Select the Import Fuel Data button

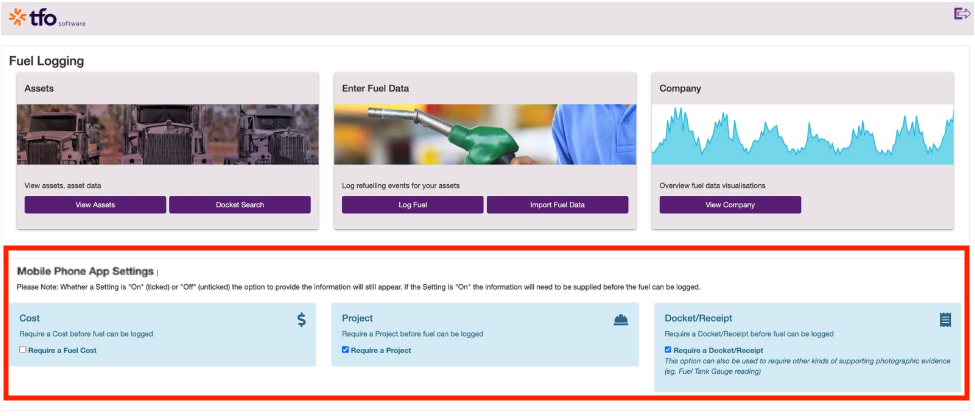557,205
